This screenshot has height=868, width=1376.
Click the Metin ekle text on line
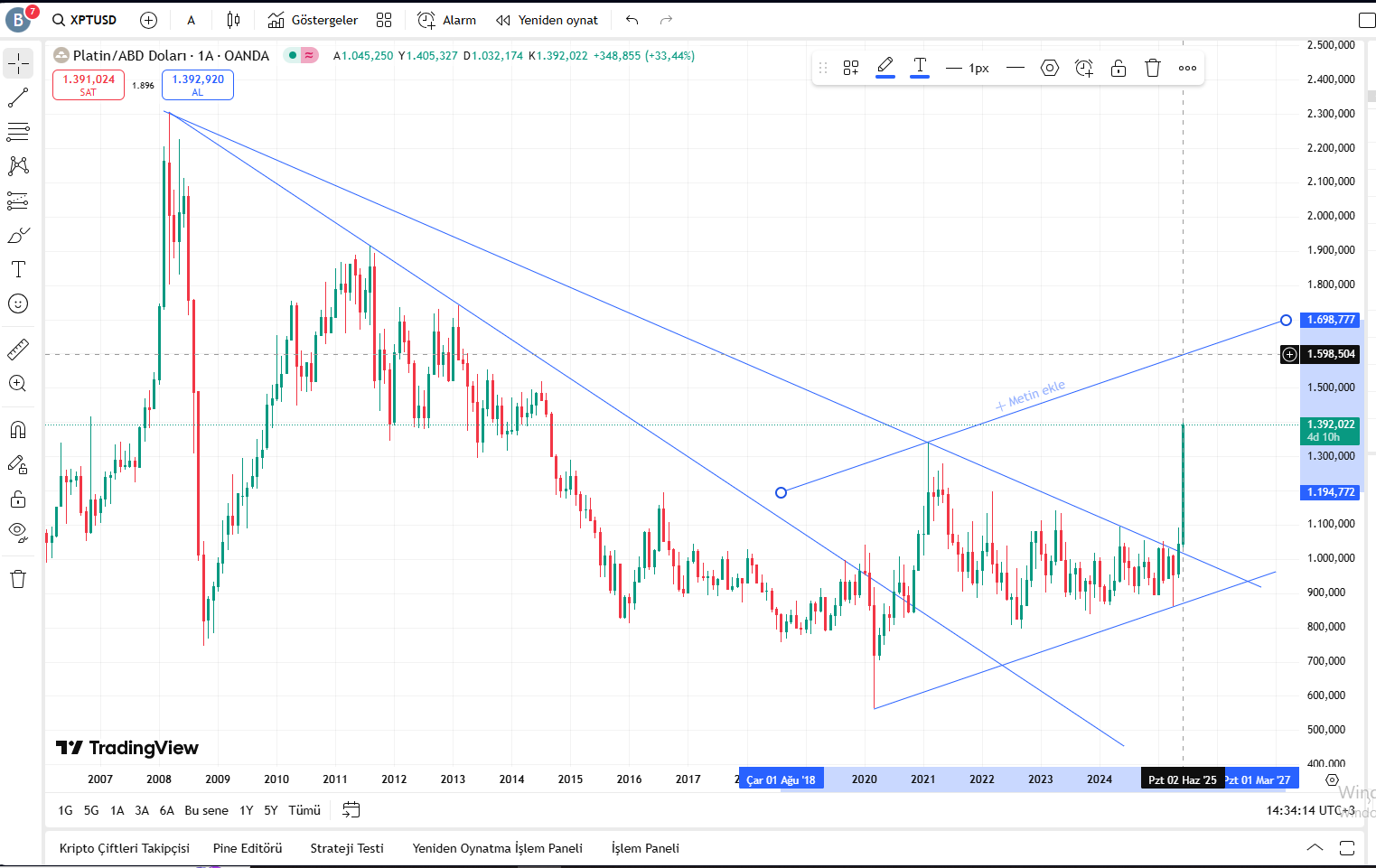pos(1030,395)
